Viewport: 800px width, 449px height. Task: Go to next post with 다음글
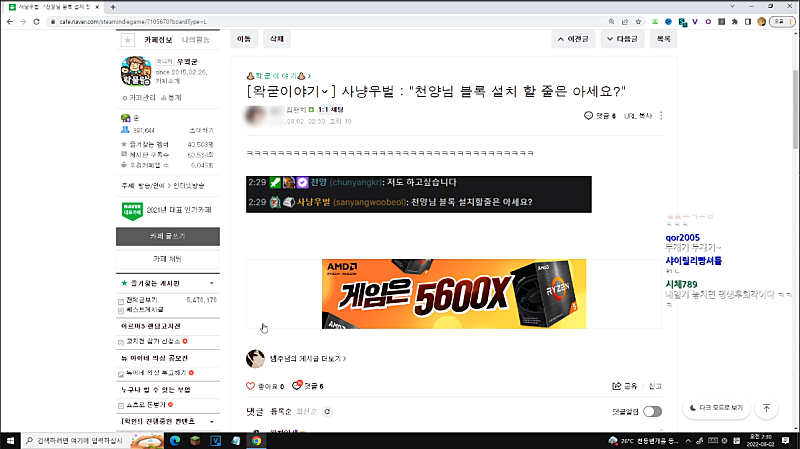click(622, 39)
